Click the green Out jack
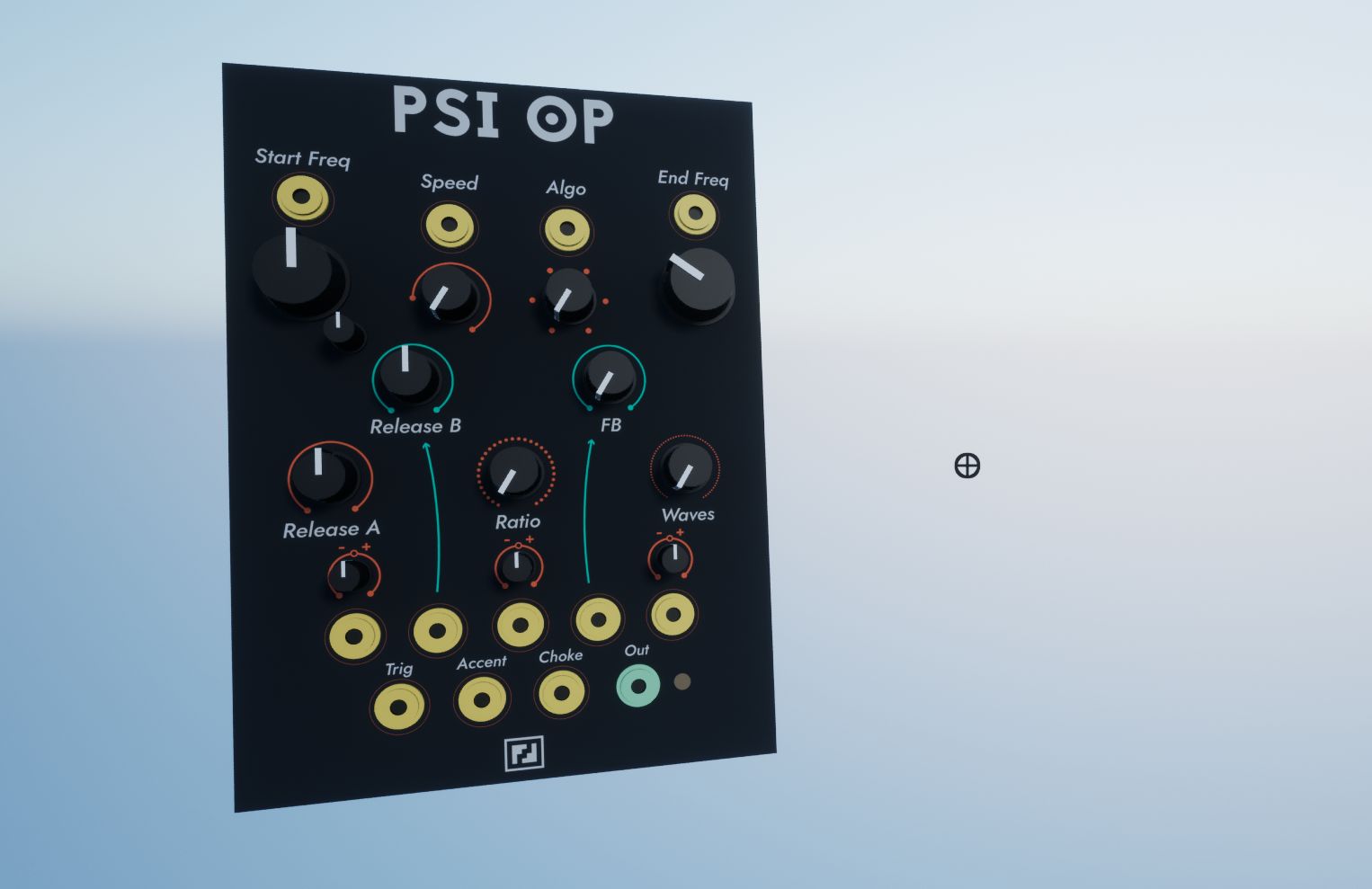 coord(638,687)
